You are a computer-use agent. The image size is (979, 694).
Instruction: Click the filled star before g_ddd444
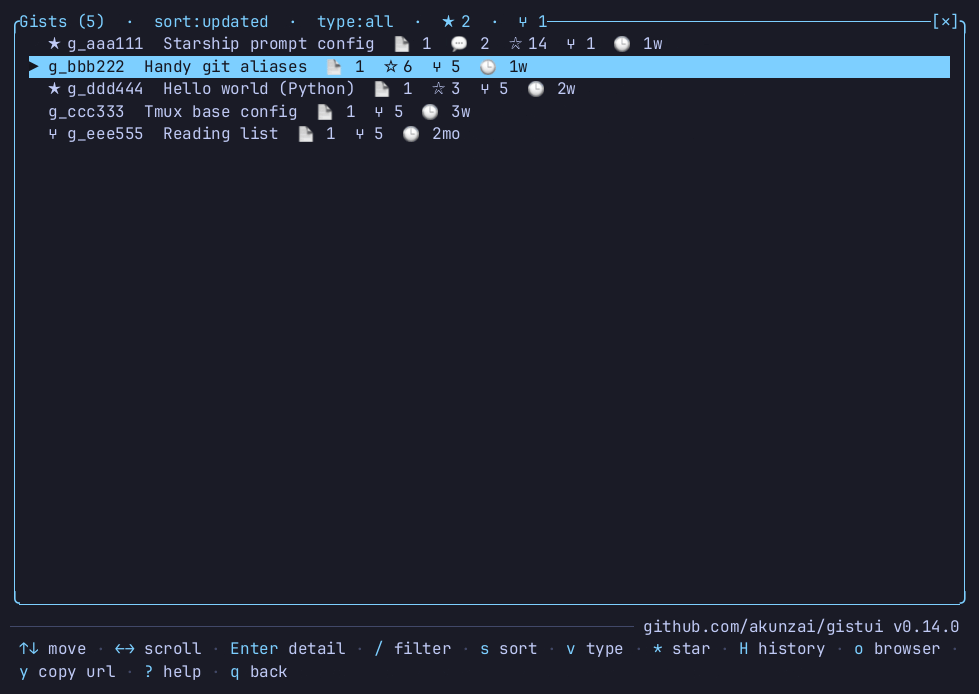click(54, 89)
